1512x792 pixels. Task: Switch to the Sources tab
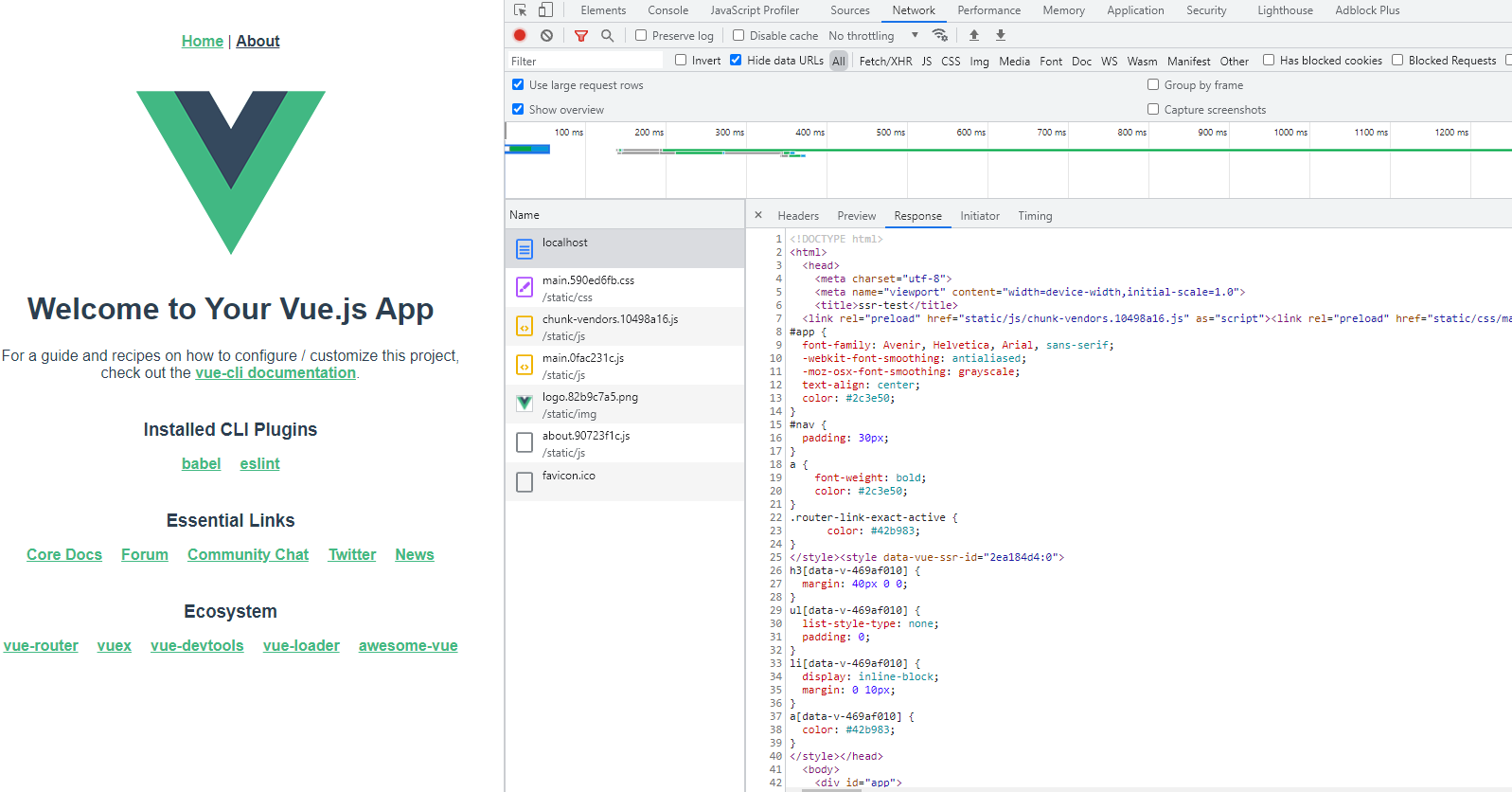849,10
